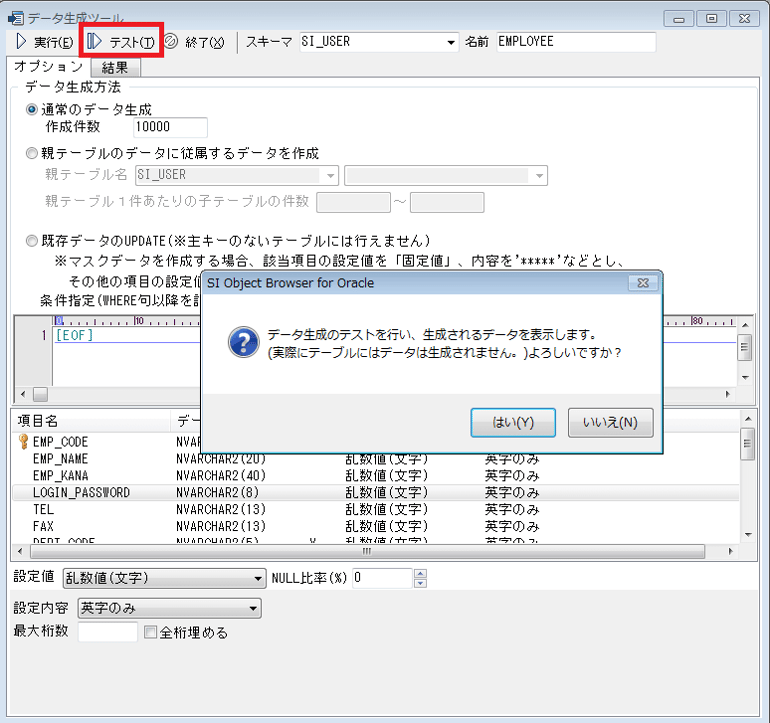
Task: Switch to the 結果 tab
Action: [115, 68]
